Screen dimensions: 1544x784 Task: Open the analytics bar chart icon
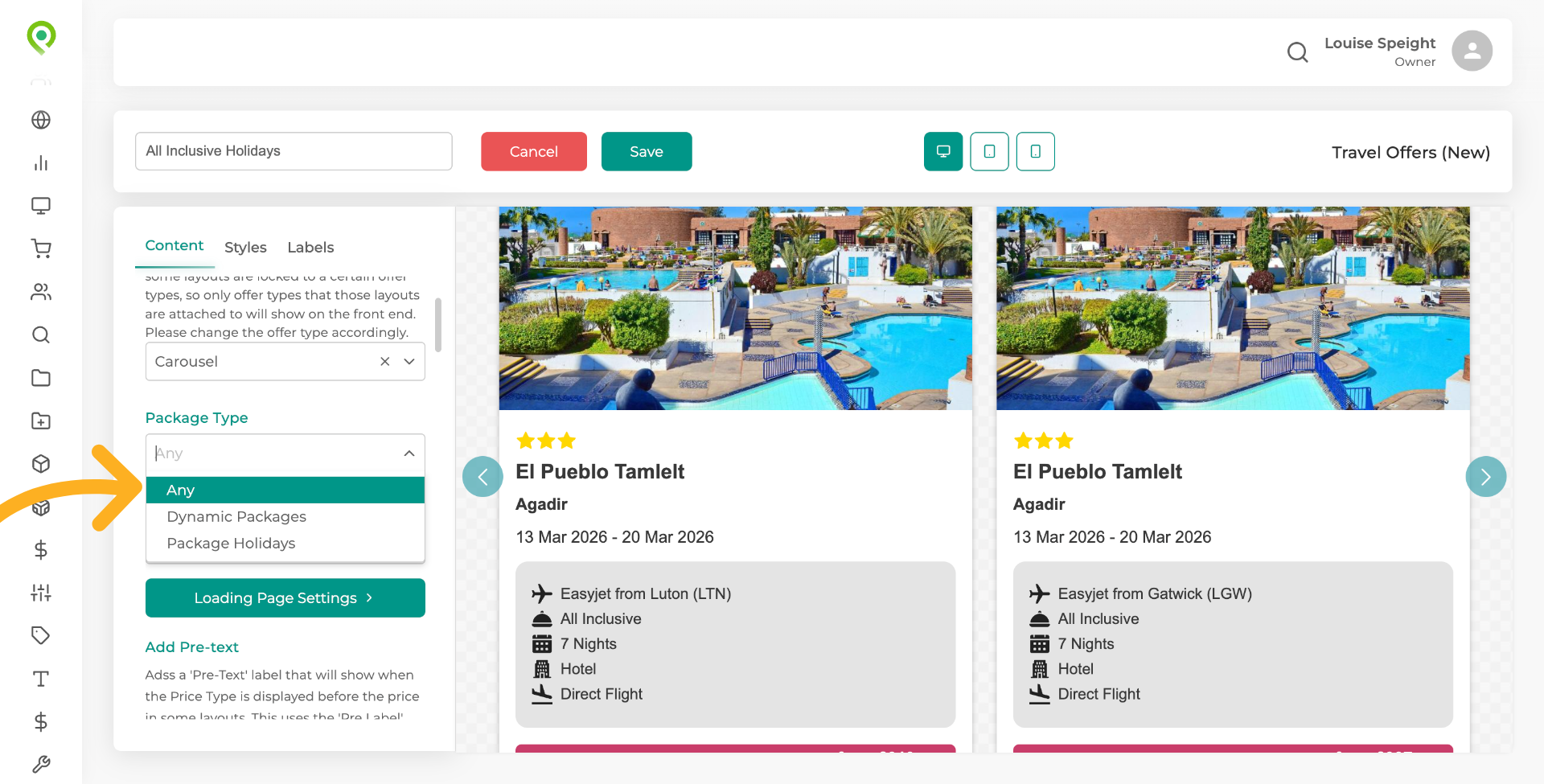coord(41,163)
